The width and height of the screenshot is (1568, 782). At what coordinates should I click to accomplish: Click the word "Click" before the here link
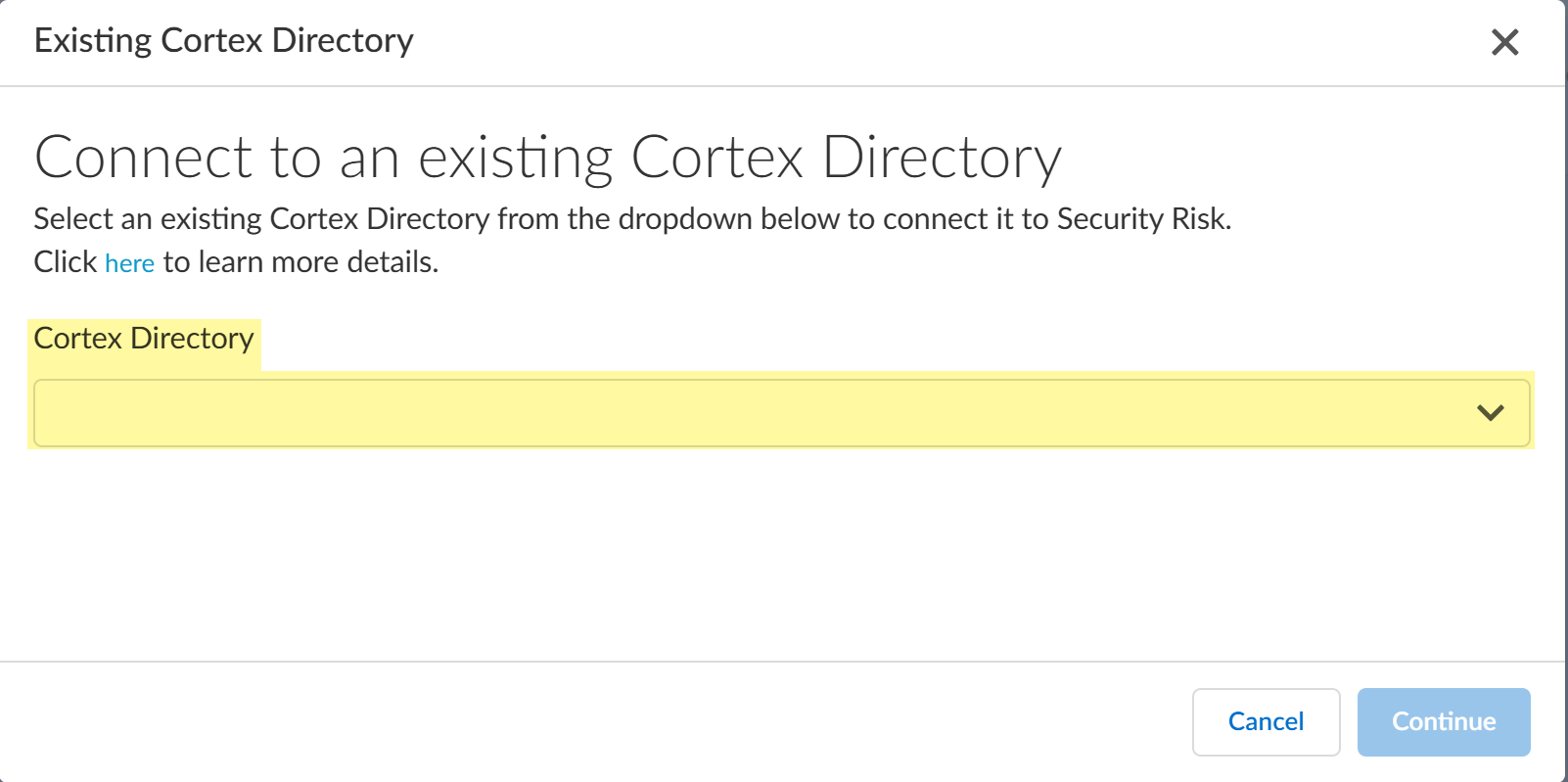point(65,262)
